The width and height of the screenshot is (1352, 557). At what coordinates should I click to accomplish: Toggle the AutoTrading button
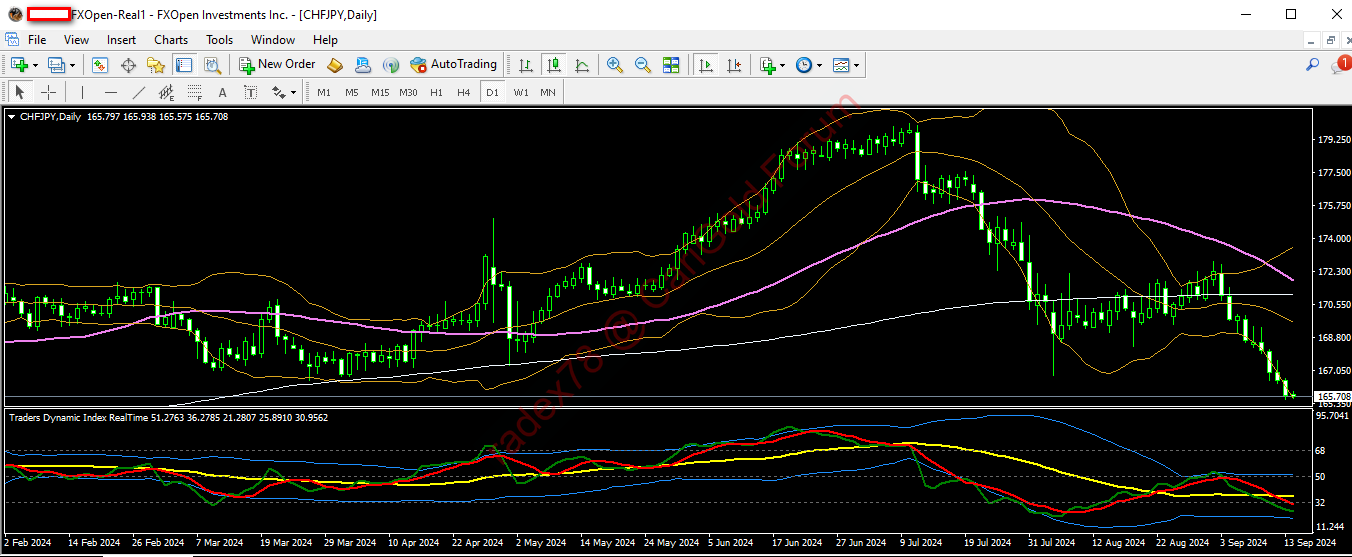(453, 65)
